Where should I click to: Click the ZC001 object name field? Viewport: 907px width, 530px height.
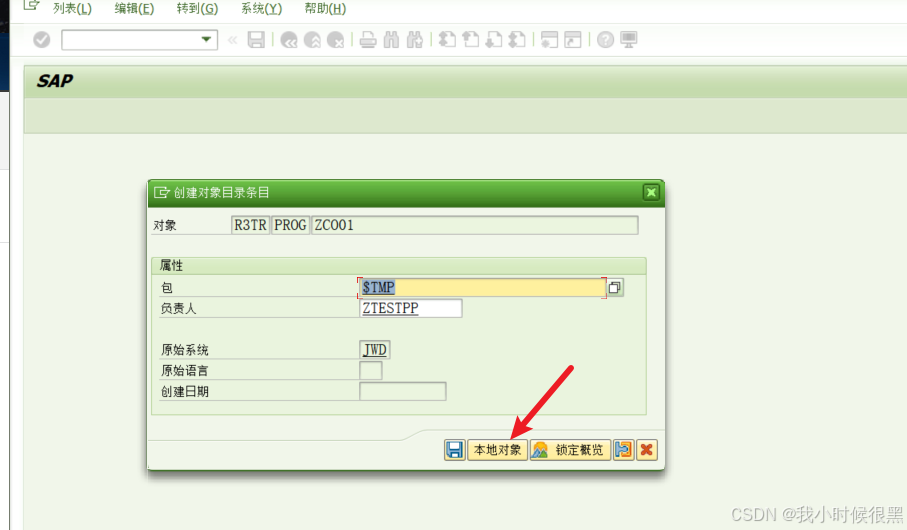point(475,225)
